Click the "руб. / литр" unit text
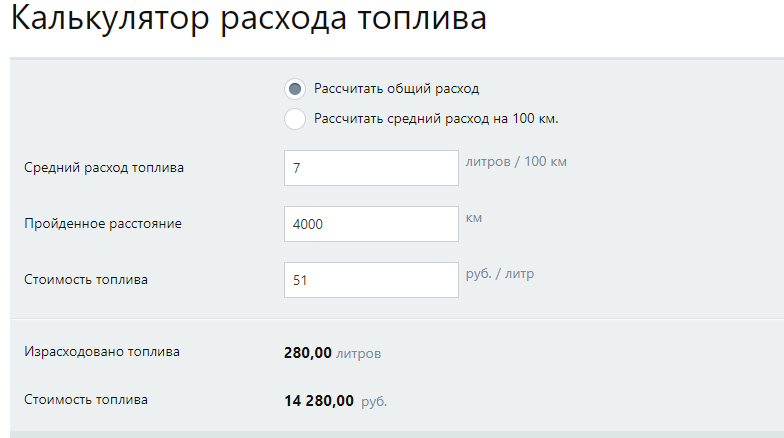 pos(500,273)
